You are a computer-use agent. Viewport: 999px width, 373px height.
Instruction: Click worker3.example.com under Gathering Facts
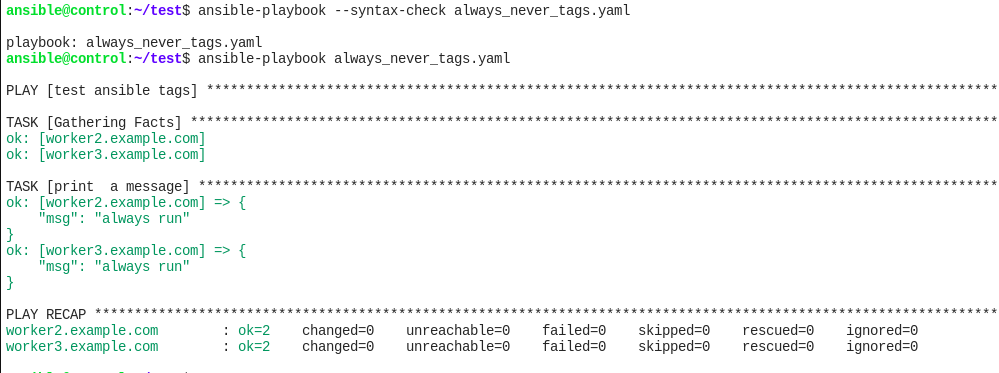point(122,154)
